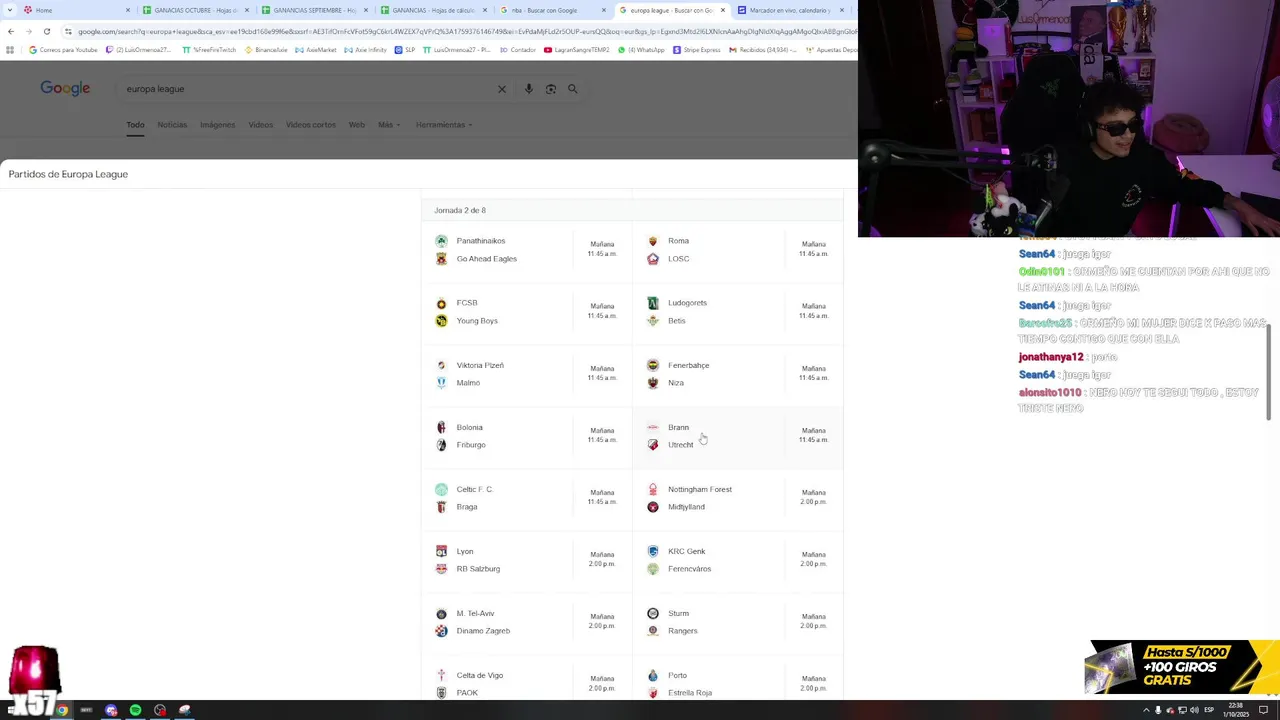Open the notification center icon
The image size is (1280, 720).
click(1262, 710)
